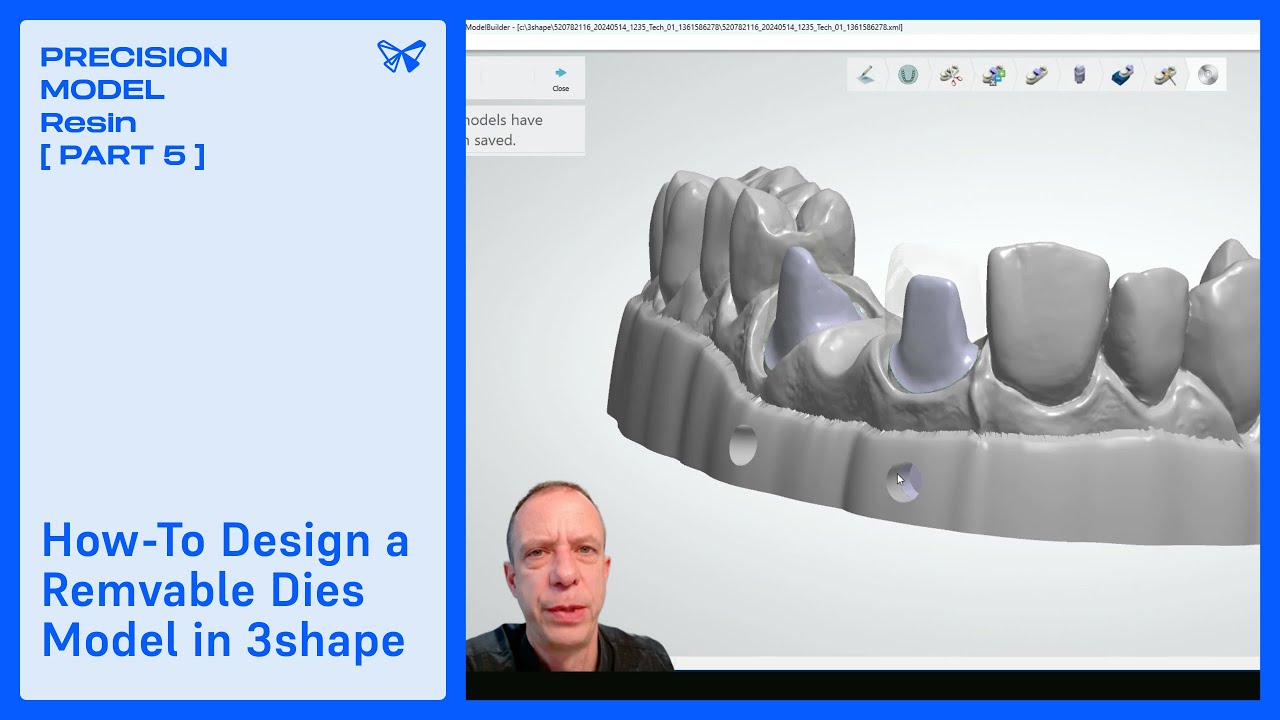Open the pen-on-plane preparation step icon

click(x=867, y=75)
